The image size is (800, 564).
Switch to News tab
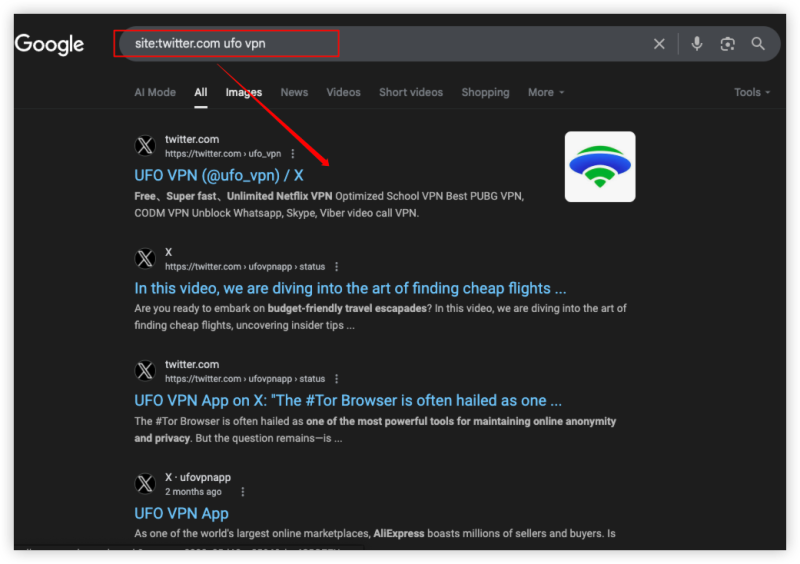(x=294, y=92)
